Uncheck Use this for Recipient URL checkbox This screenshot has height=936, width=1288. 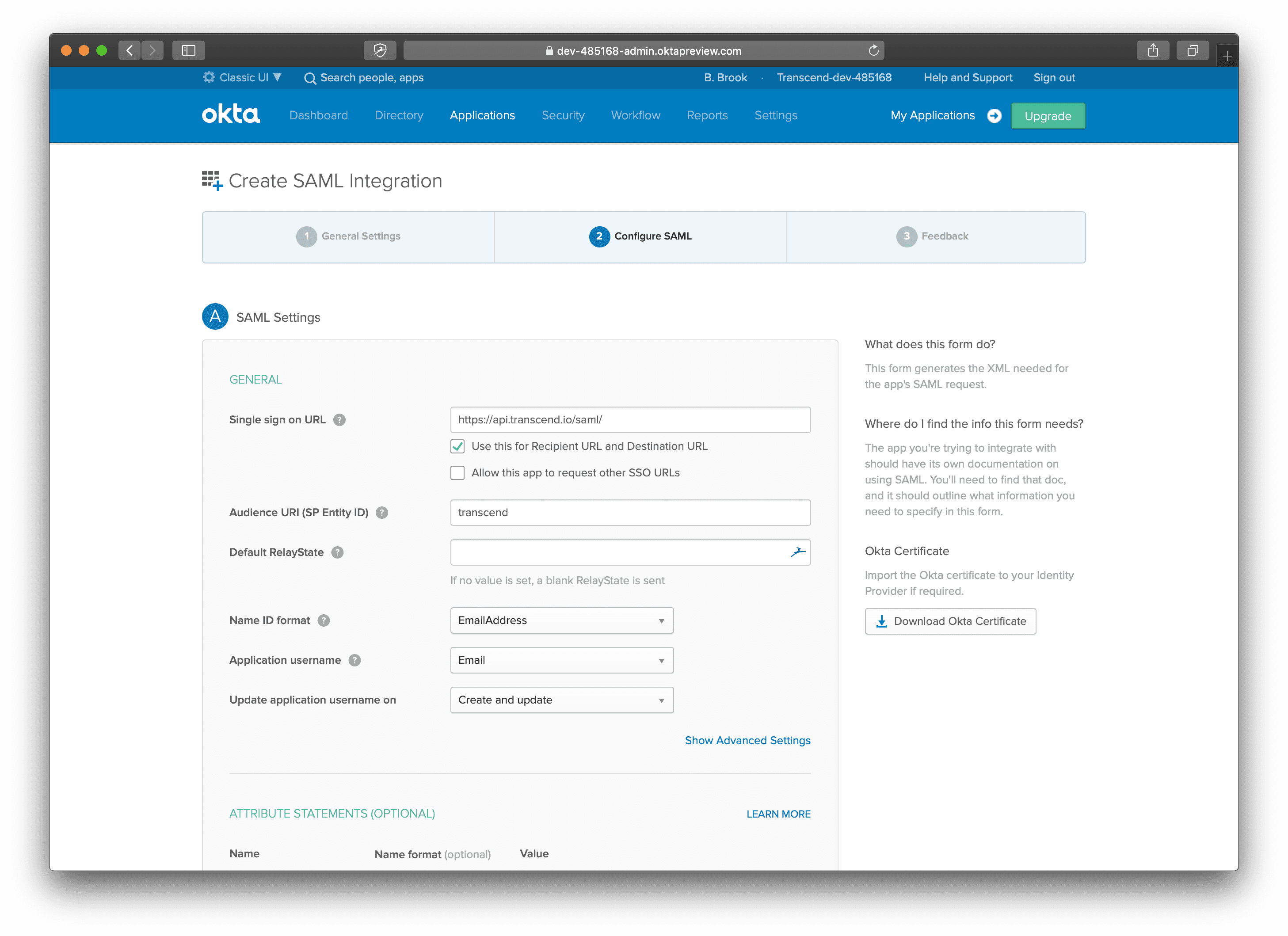(457, 446)
